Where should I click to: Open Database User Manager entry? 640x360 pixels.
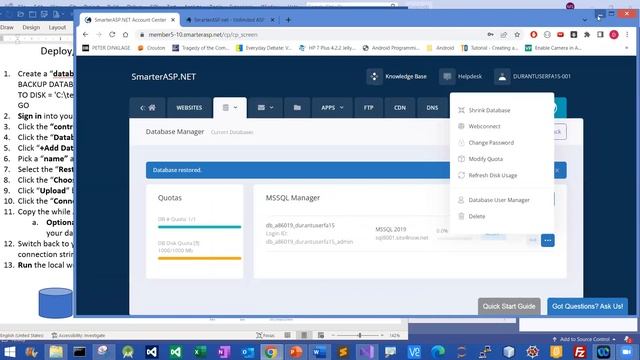click(x=499, y=200)
